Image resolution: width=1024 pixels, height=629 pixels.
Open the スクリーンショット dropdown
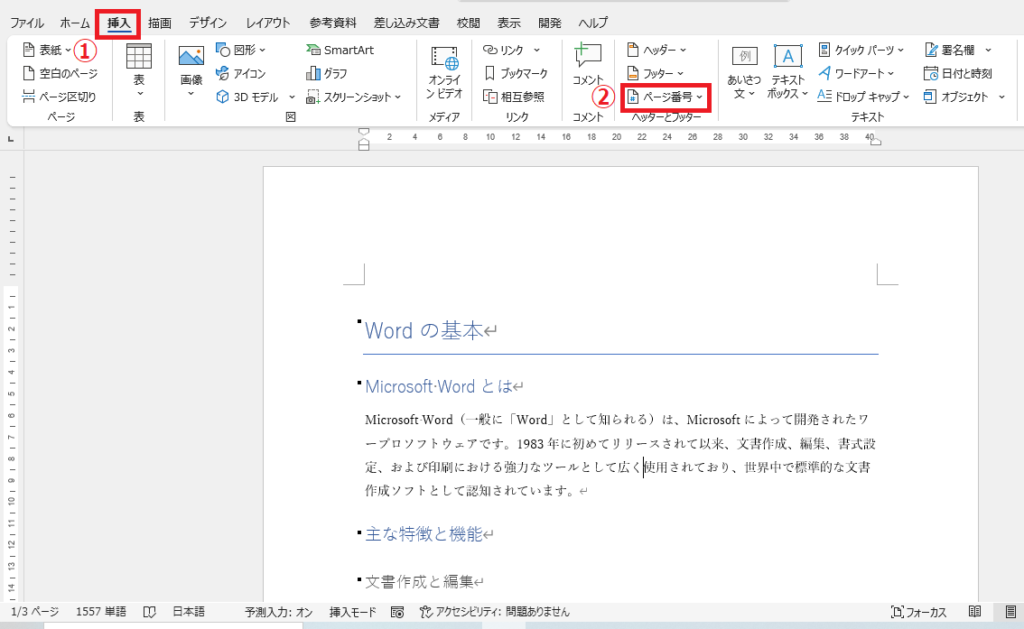tap(353, 97)
